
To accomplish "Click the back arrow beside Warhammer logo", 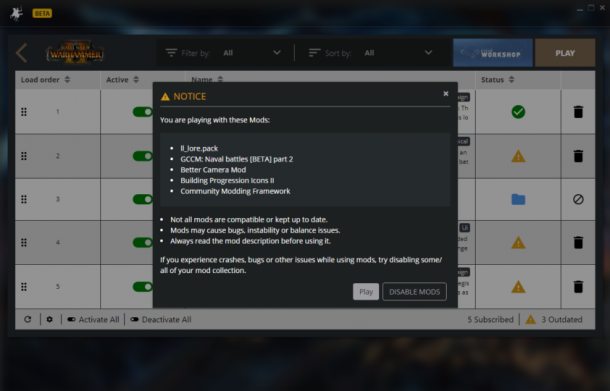I will (22, 53).
